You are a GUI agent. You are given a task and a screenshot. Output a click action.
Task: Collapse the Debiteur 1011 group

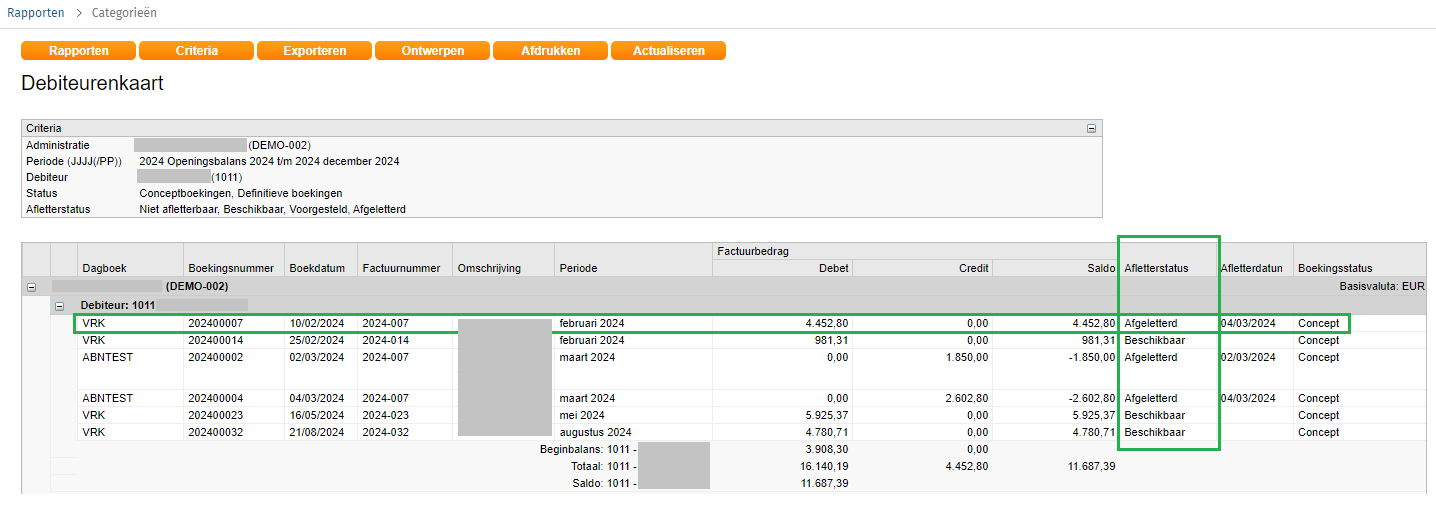pos(59,306)
